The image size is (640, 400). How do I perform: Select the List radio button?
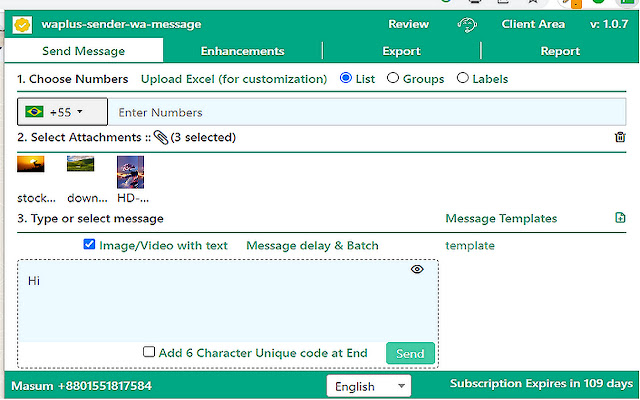pyautogui.click(x=346, y=78)
